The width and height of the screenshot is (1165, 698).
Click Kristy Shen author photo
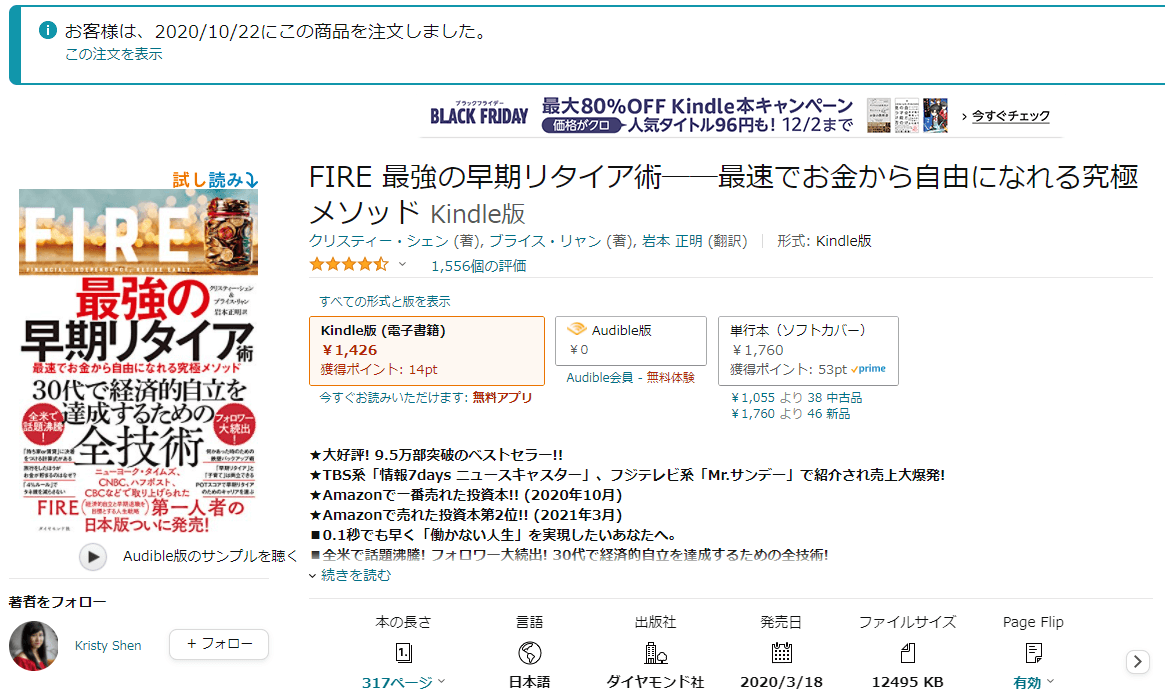33,645
